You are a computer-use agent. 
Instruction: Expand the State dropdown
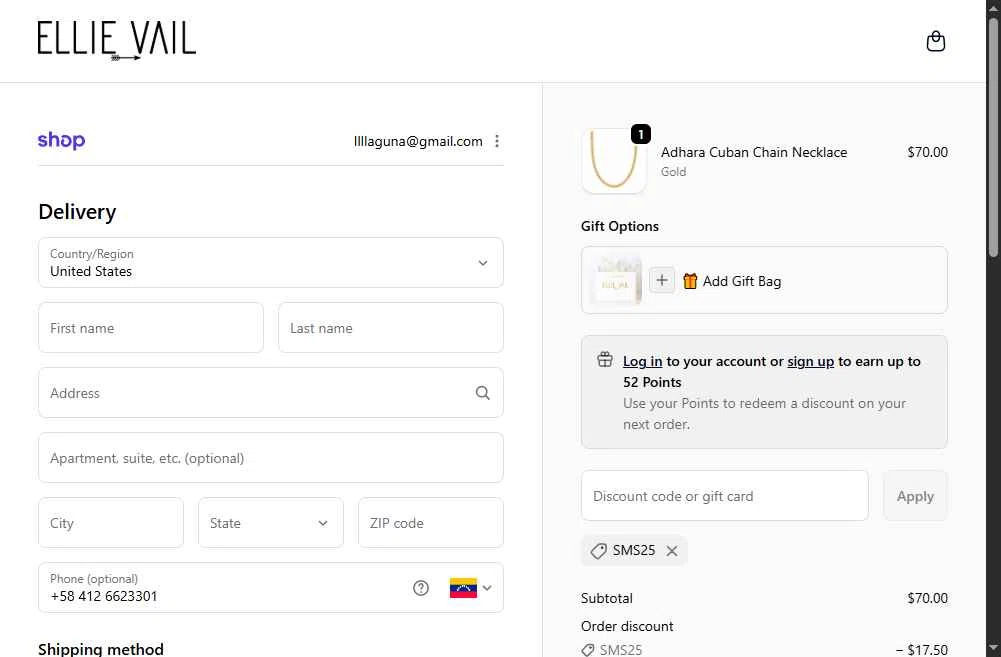tap(271, 523)
